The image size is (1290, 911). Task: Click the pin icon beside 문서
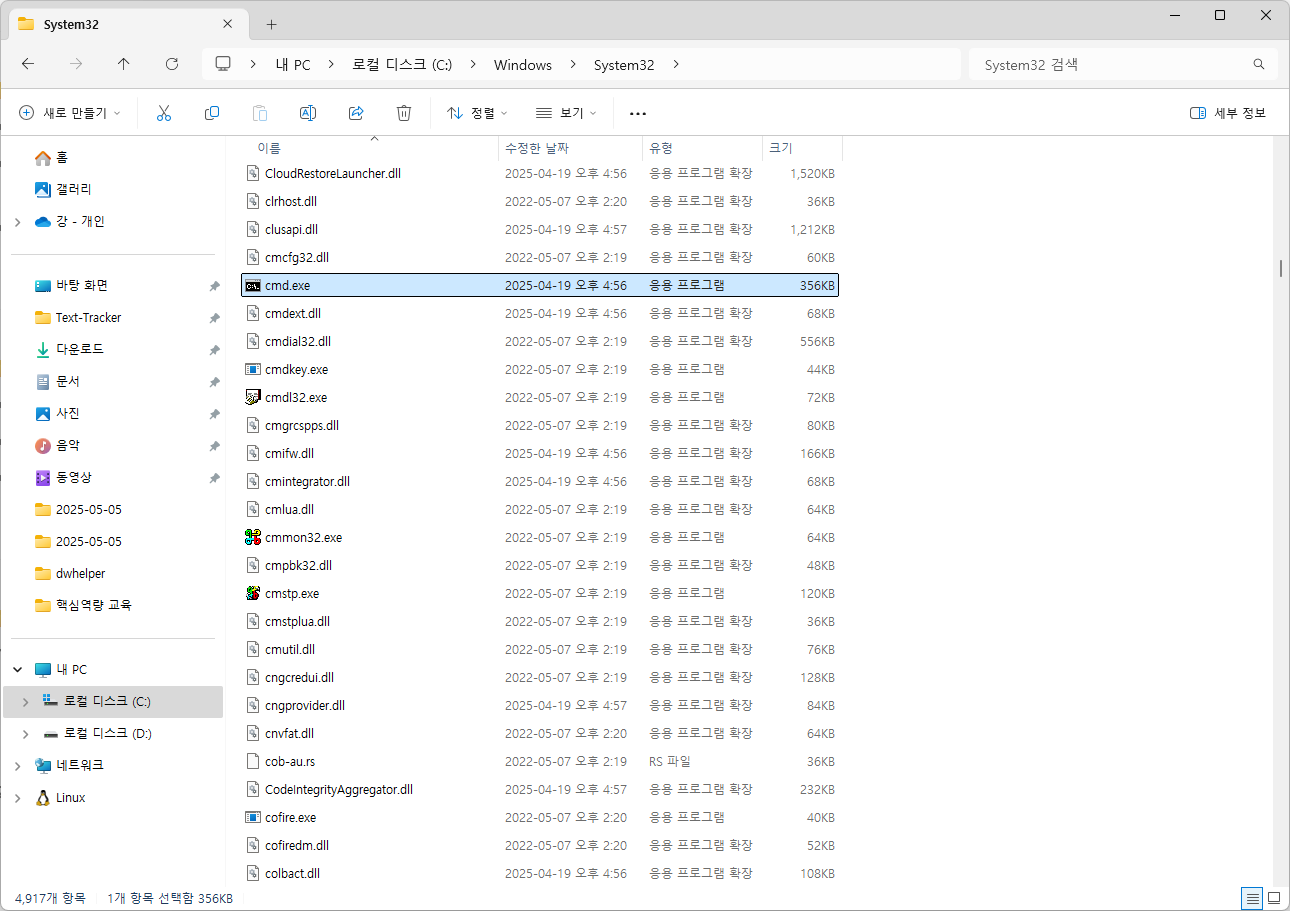coord(214,382)
